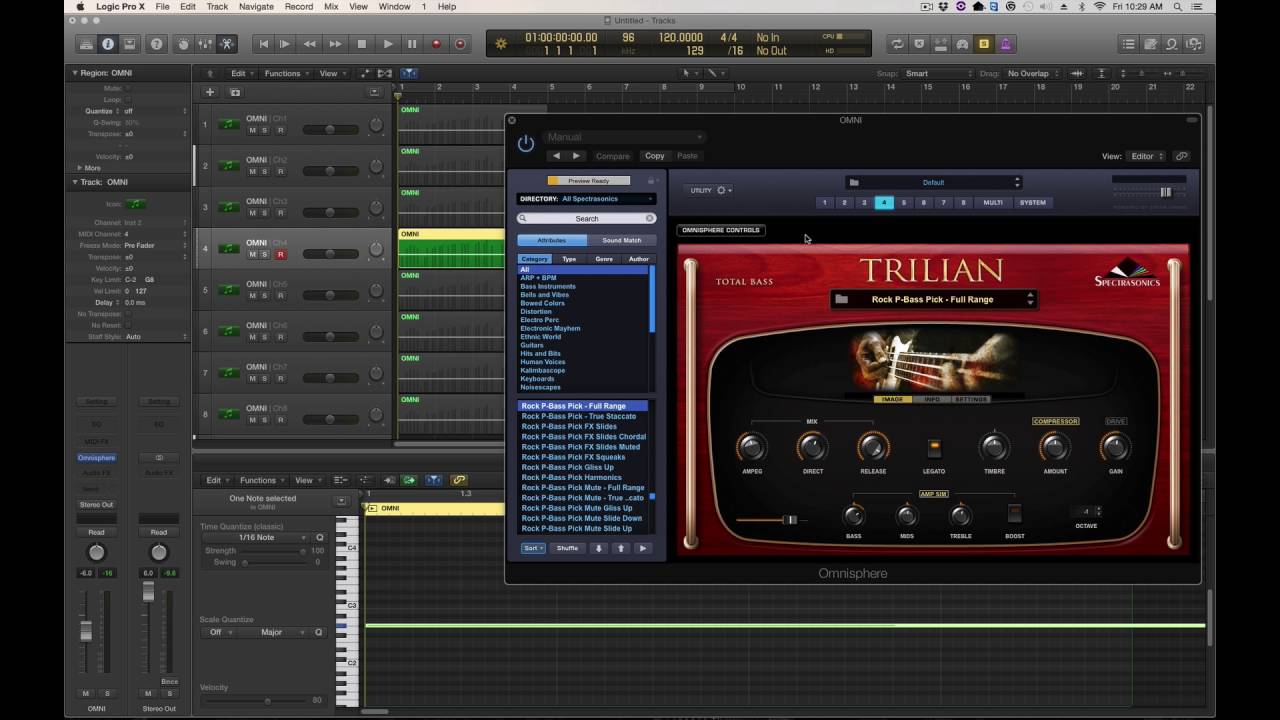This screenshot has height=720, width=1280.
Task: Click Go to Beginning transport button
Action: (264, 44)
